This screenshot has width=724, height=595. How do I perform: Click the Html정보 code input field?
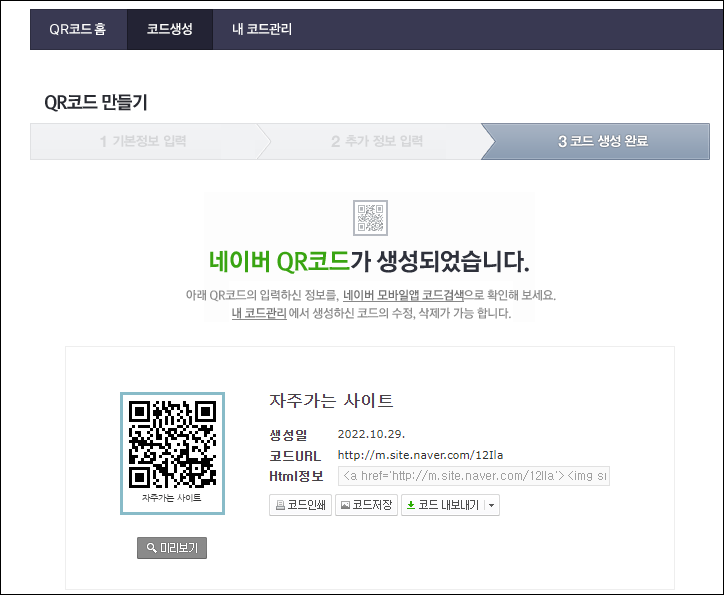pos(474,476)
